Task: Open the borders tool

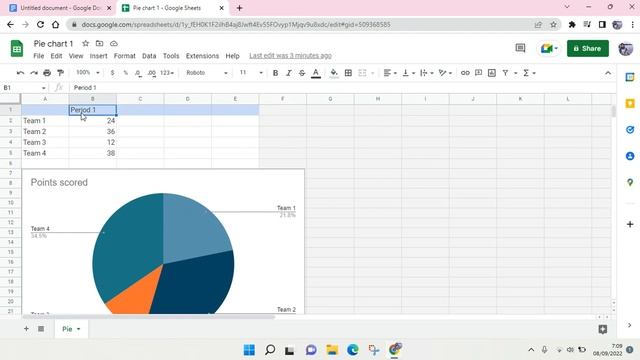Action: point(348,73)
